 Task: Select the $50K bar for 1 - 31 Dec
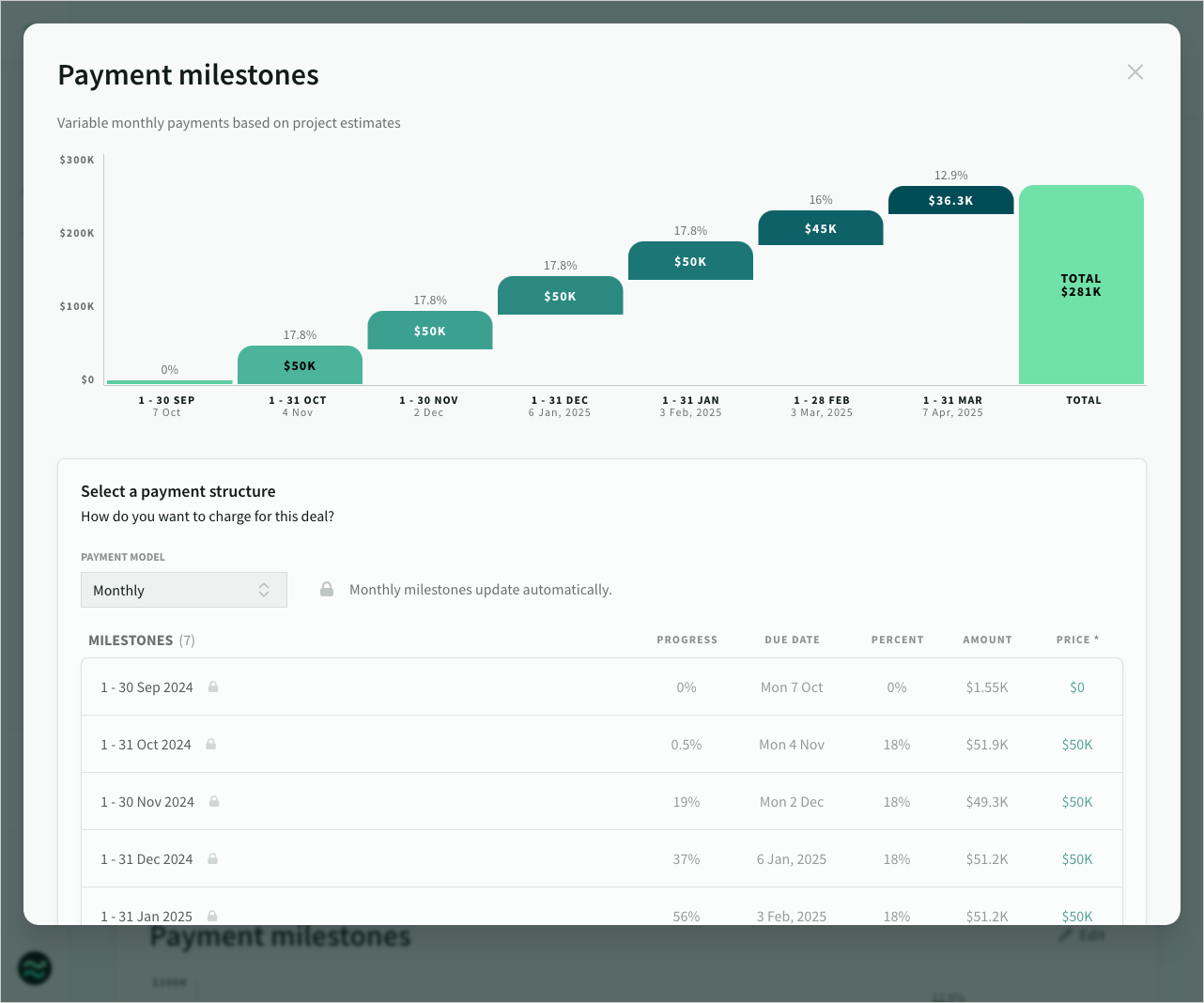pyautogui.click(x=560, y=296)
